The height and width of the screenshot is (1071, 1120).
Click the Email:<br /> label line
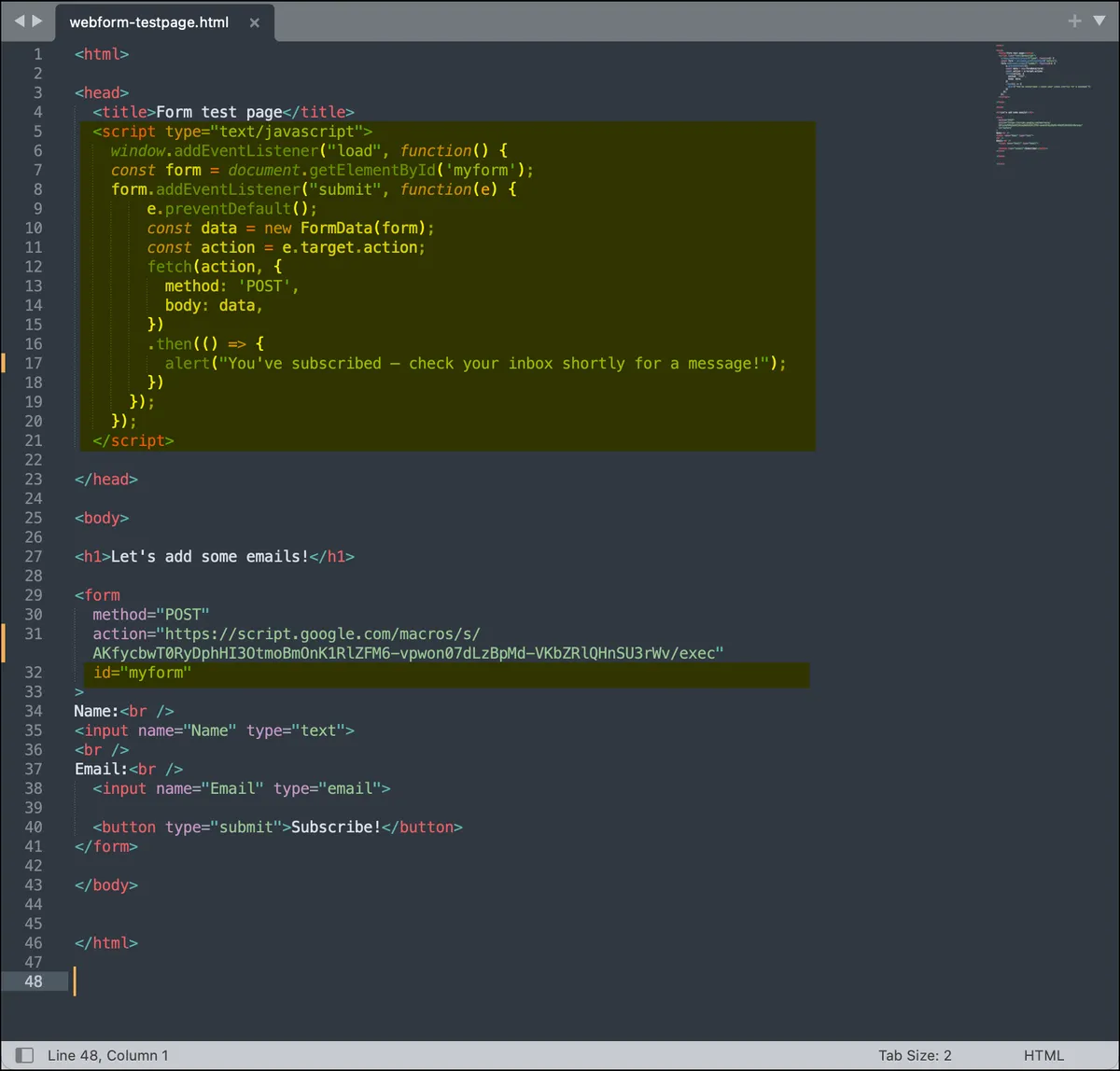tap(129, 769)
